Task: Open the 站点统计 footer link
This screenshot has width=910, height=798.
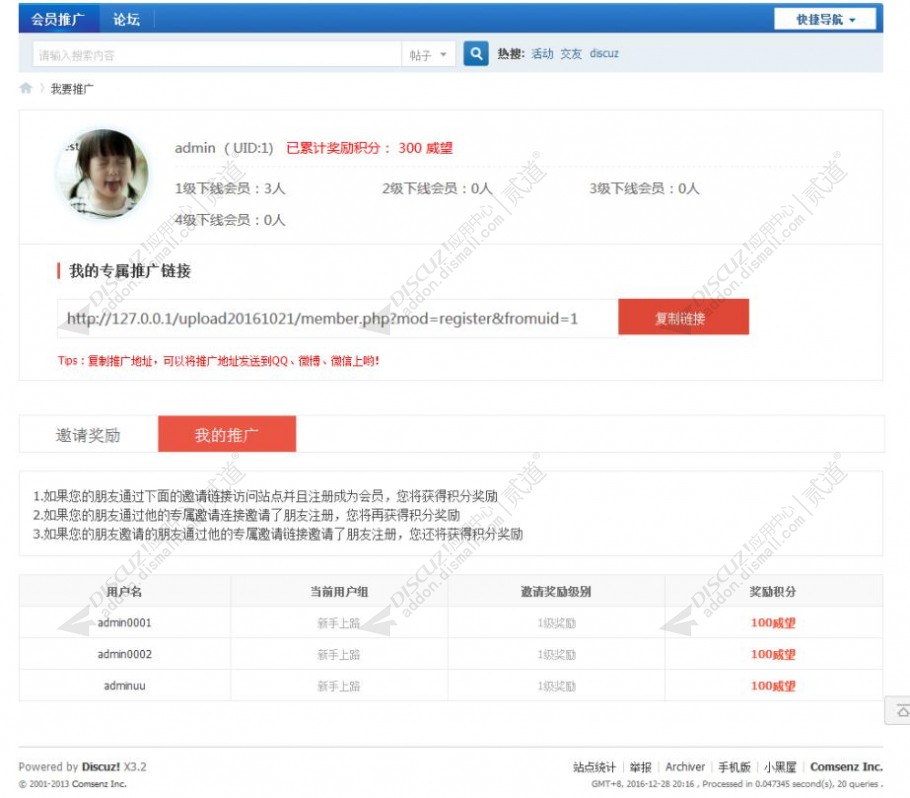Action: [x=594, y=767]
